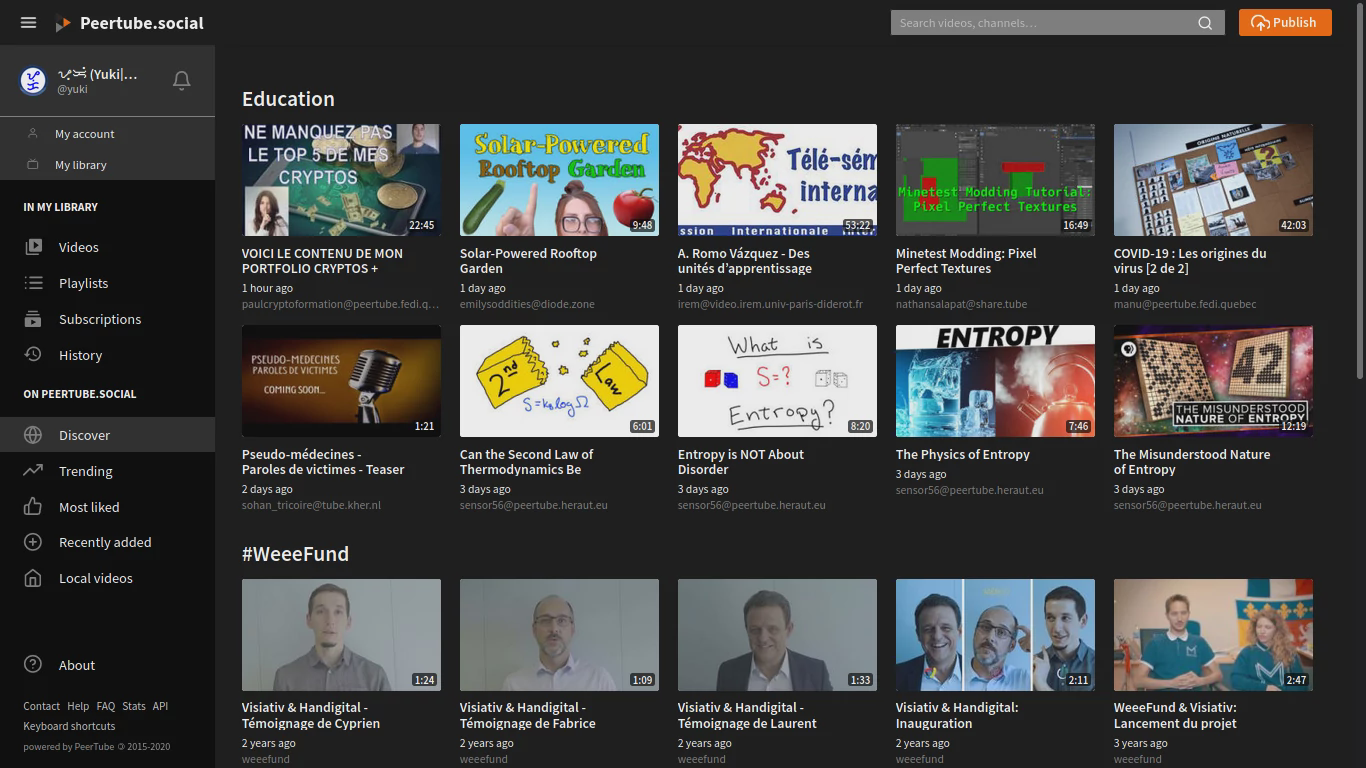
Task: Open channel sohan_tricoire@tube.kher.nl
Action: [x=311, y=505]
